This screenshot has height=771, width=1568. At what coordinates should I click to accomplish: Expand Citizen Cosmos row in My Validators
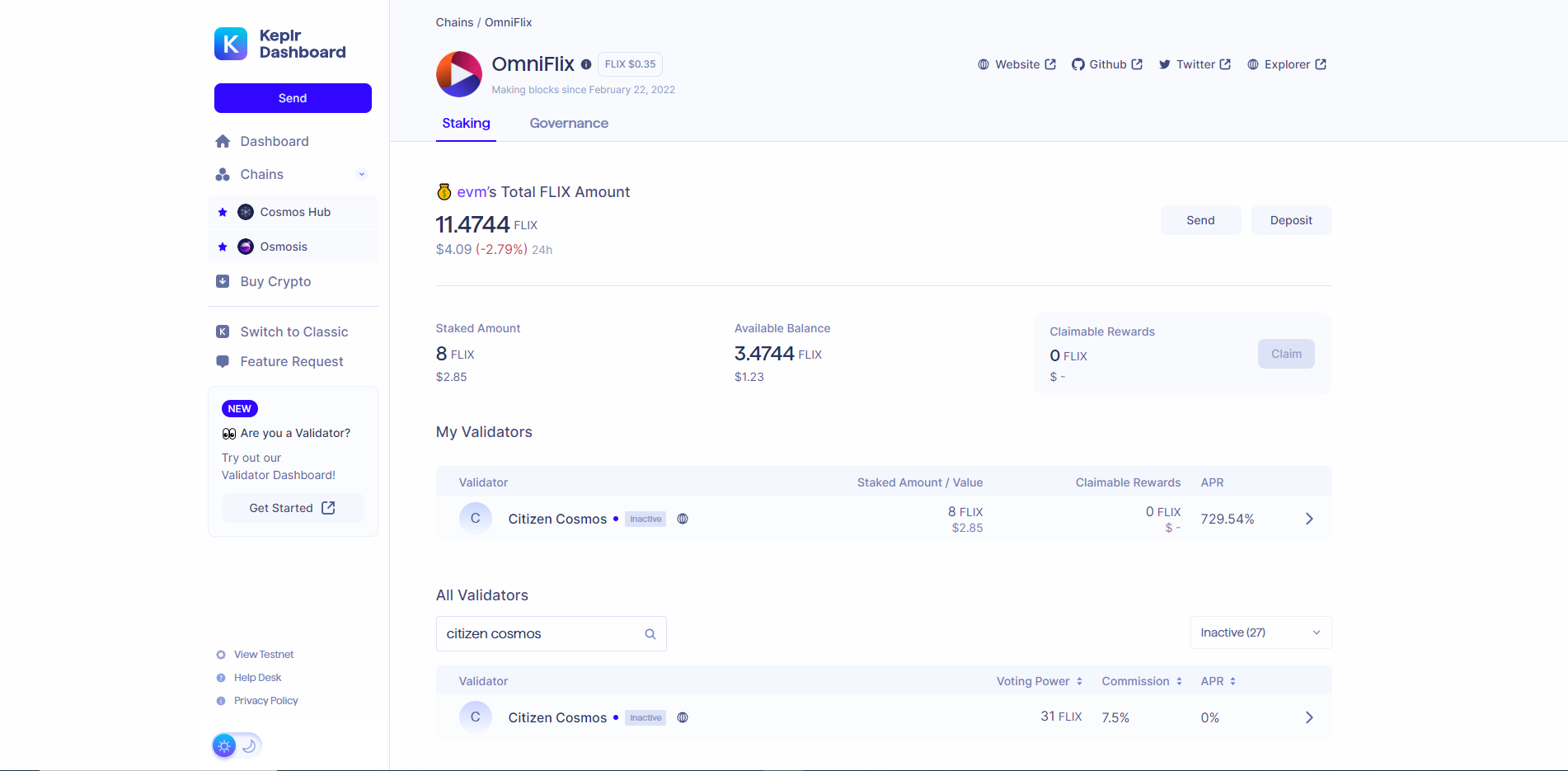click(1309, 519)
